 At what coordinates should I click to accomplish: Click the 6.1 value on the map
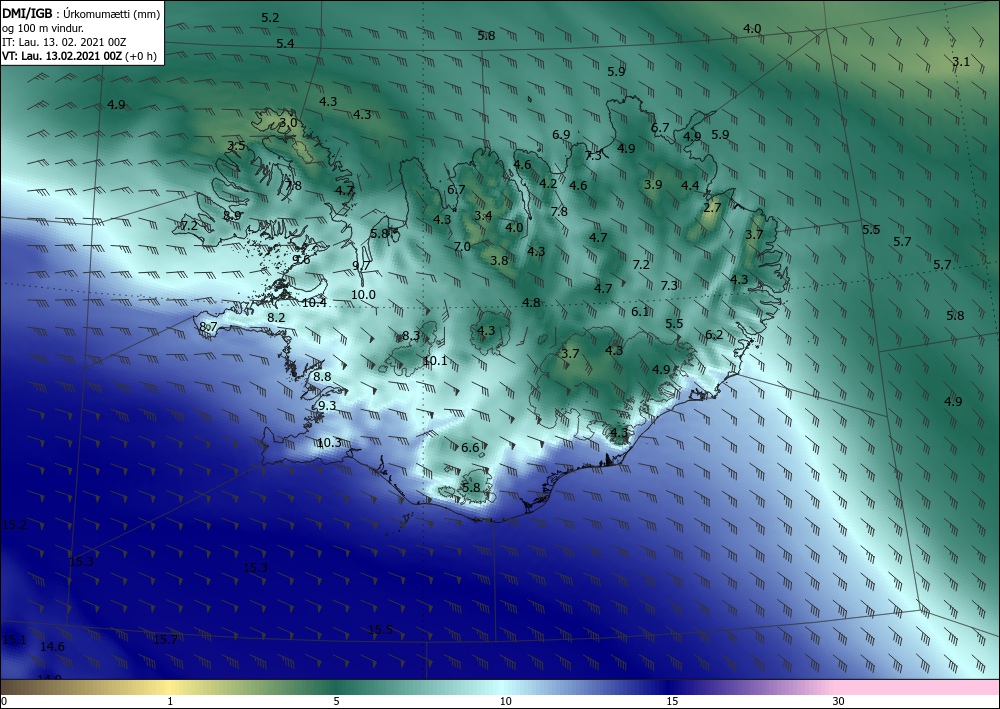(640, 312)
